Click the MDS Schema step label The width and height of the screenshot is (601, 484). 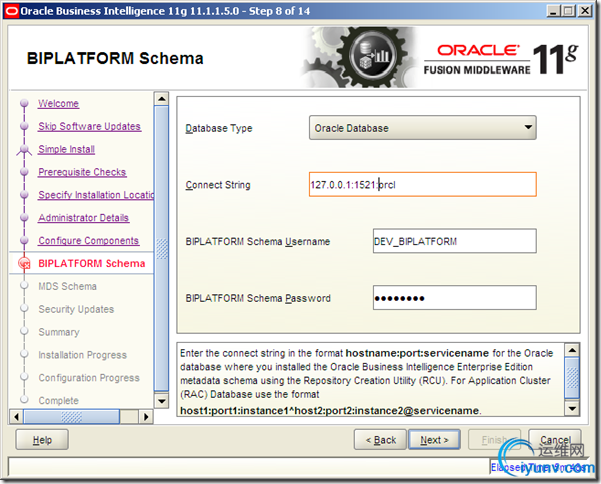coord(67,286)
